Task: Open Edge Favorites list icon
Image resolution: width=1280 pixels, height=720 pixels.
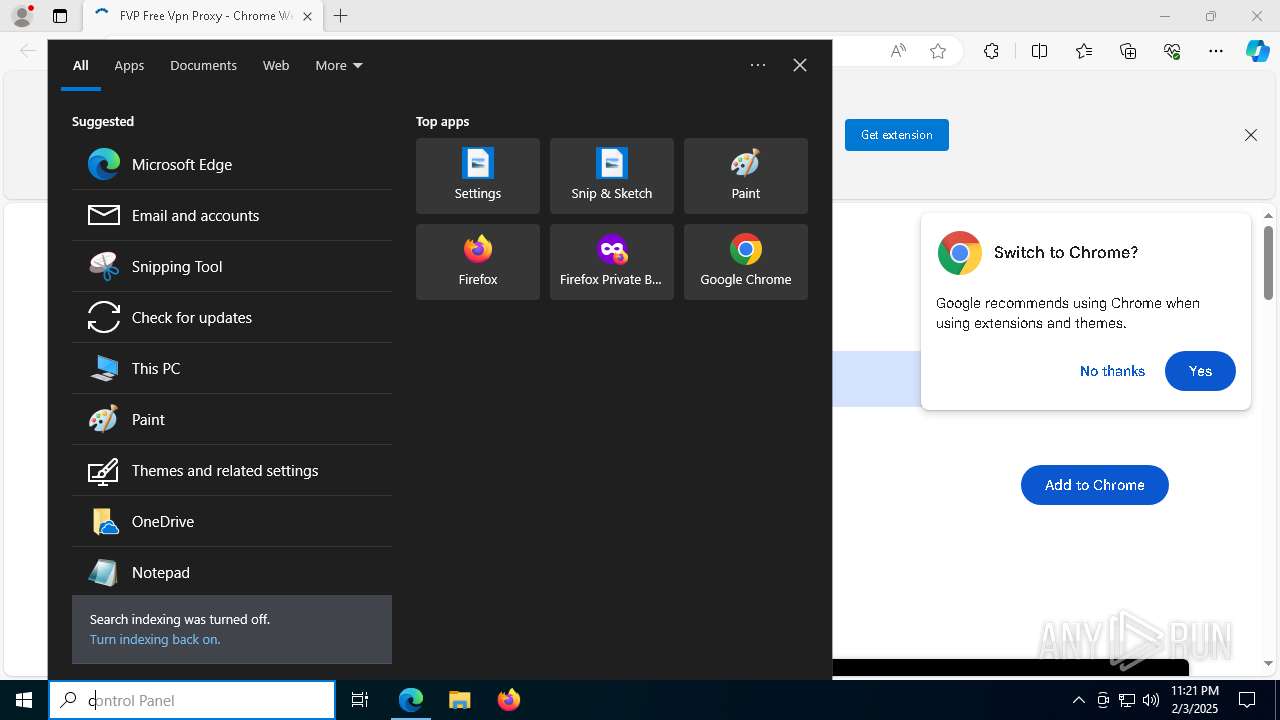Action: [1084, 51]
